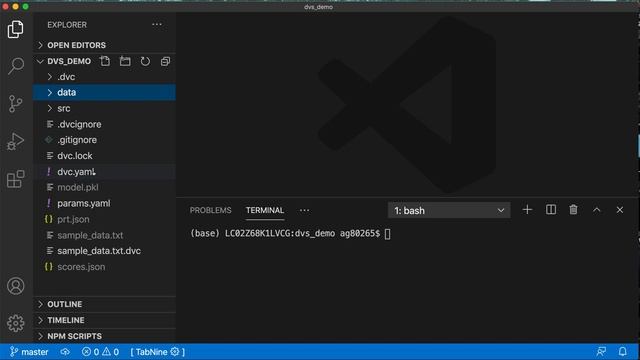Switch to the PROBLEMS tab
This screenshot has height=360, width=640.
coord(210,210)
